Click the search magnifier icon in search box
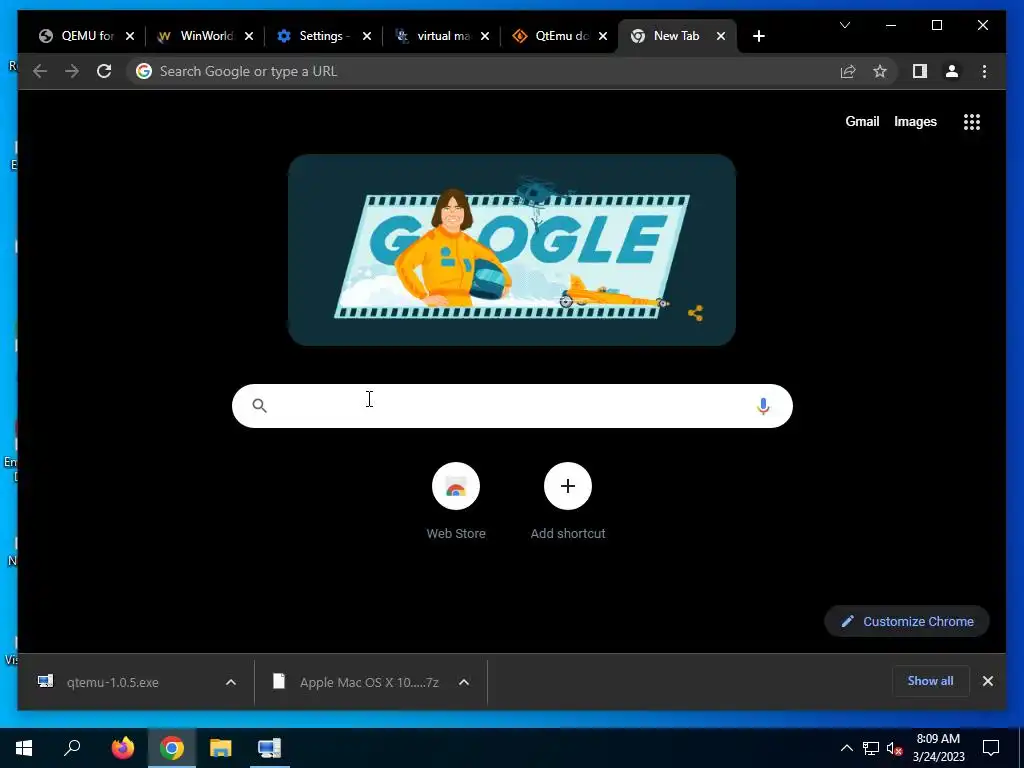1024x768 pixels. [259, 406]
